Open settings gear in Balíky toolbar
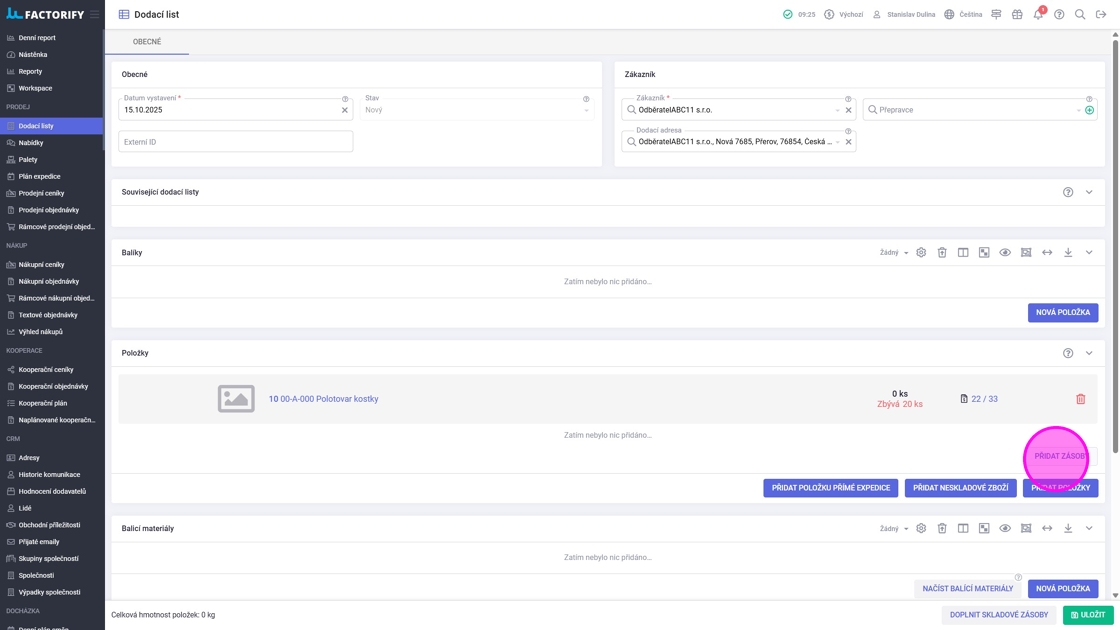The image size is (1120, 630). click(x=921, y=253)
